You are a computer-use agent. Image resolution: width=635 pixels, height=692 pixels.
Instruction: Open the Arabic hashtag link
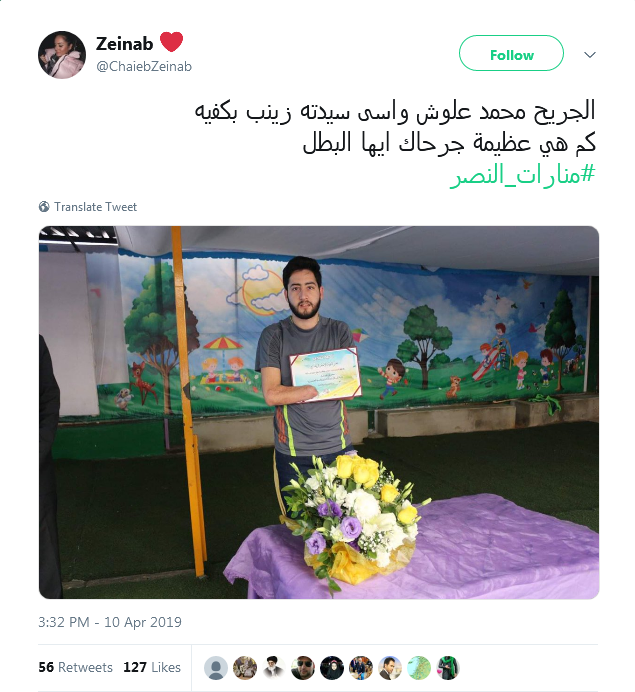click(x=523, y=175)
